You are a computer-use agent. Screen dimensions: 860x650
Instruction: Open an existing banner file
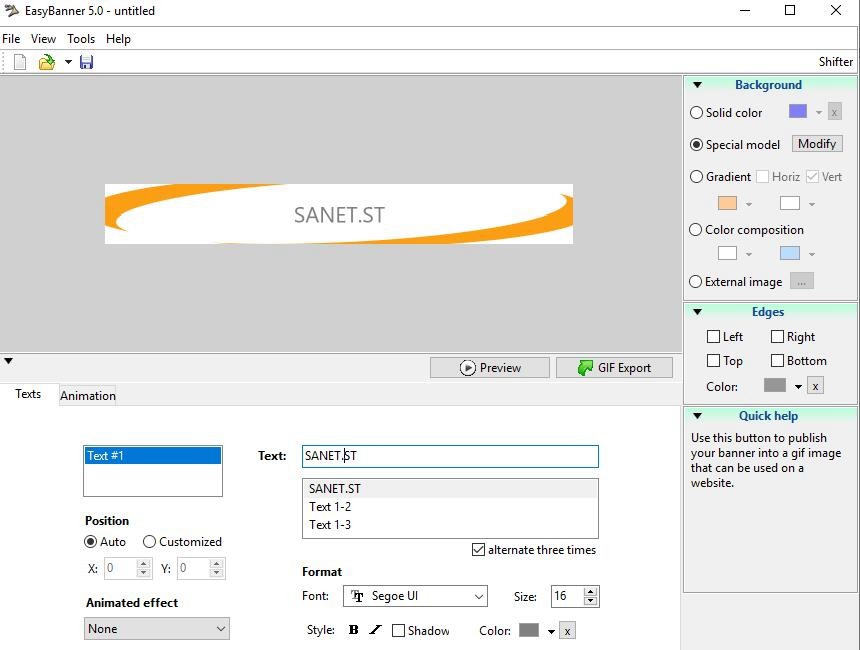coord(47,62)
